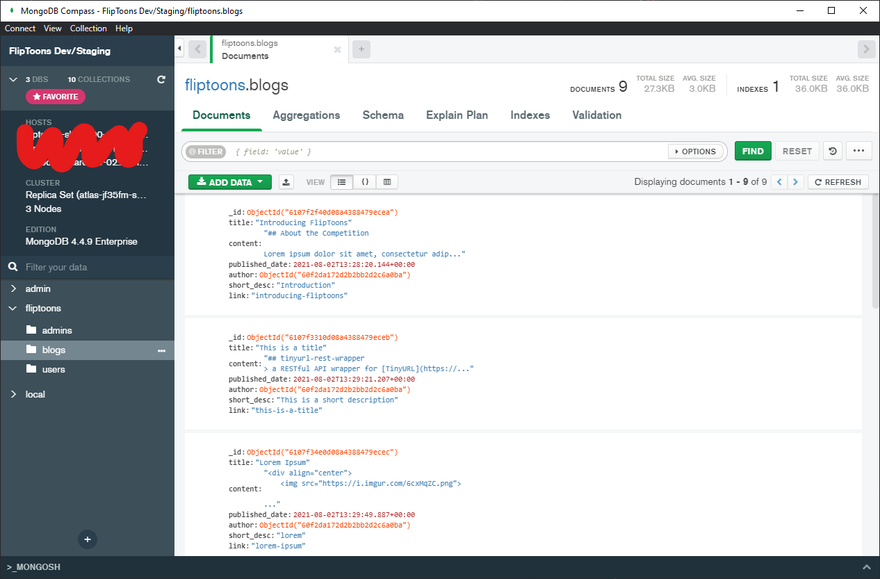The height and width of the screenshot is (579, 880).
Task: Switch to the Aggregations tab
Action: point(306,115)
